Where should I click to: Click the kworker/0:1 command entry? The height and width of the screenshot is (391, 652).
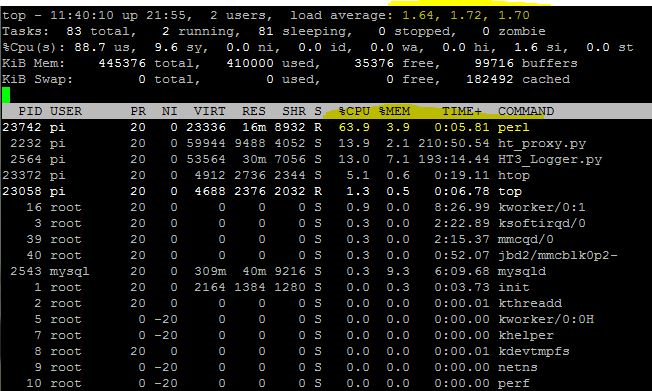pyautogui.click(x=542, y=207)
